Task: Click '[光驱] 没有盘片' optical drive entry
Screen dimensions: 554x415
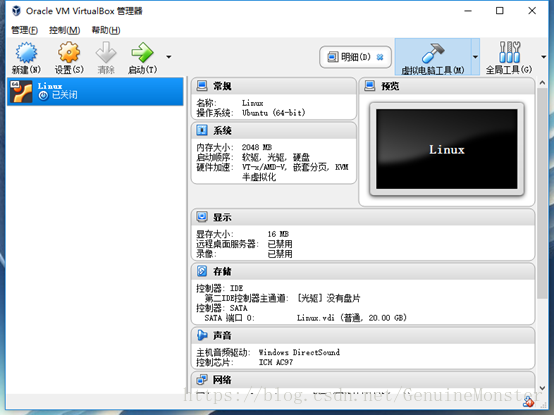Action: pos(328,298)
